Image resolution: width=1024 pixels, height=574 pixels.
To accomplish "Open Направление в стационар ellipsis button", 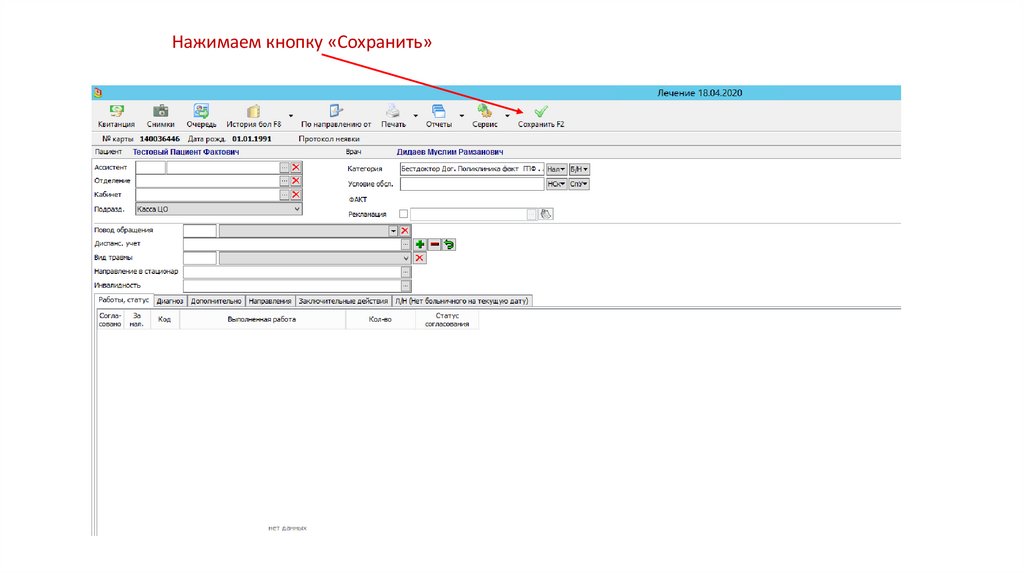I will (406, 272).
